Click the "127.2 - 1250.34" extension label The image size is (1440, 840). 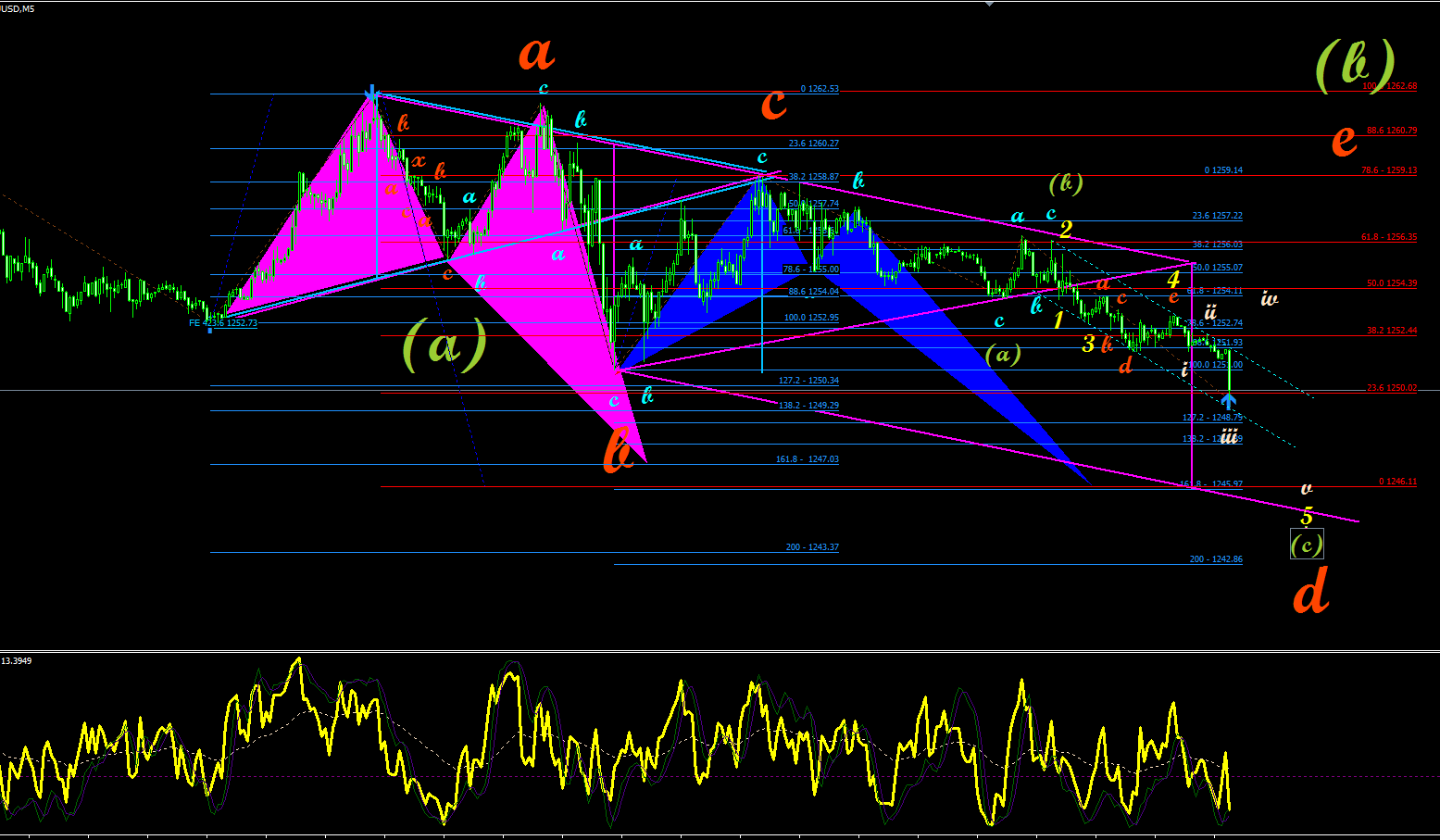(808, 381)
